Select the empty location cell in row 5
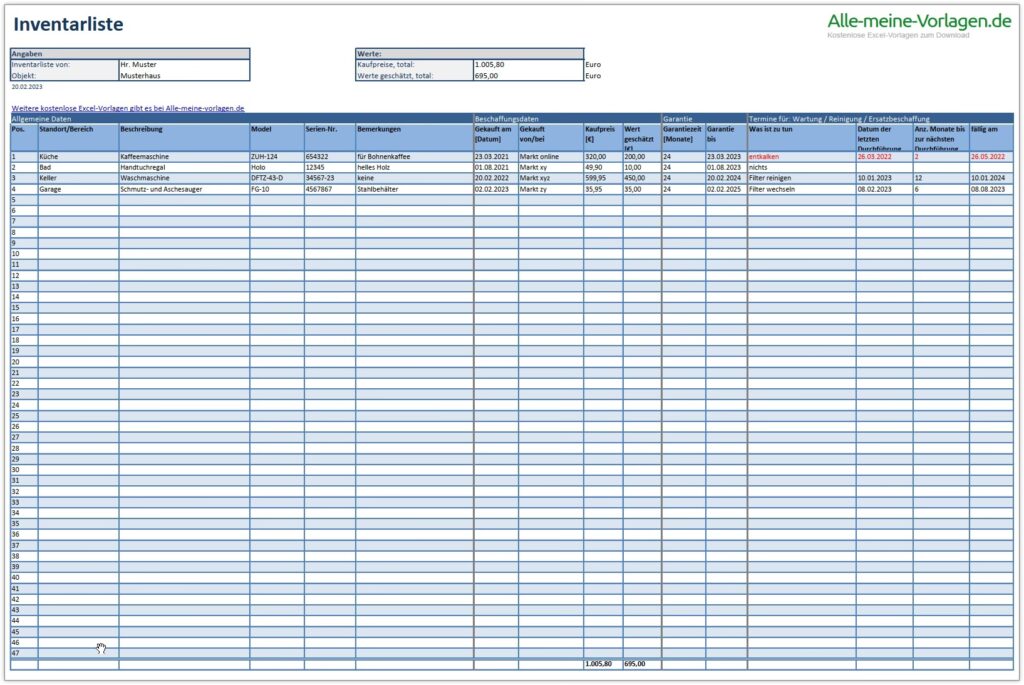The image size is (1024, 685). (78, 200)
